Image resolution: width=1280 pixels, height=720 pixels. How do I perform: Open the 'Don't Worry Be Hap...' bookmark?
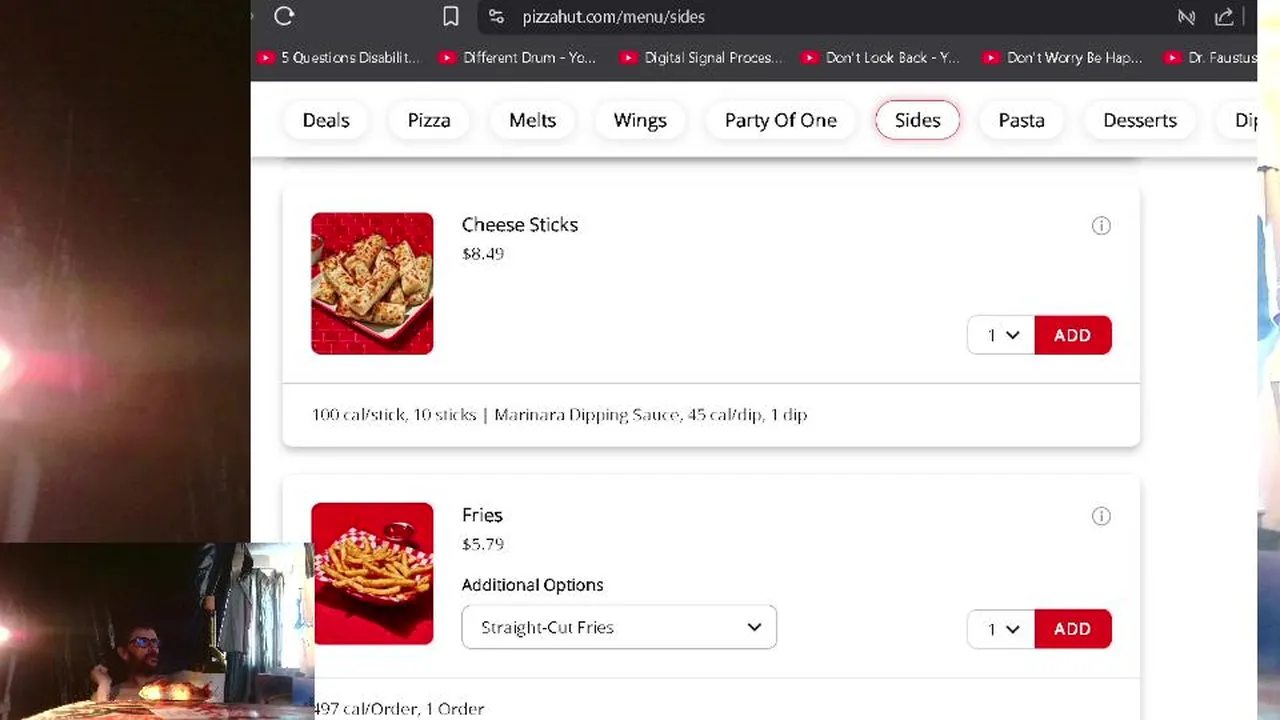point(1064,58)
